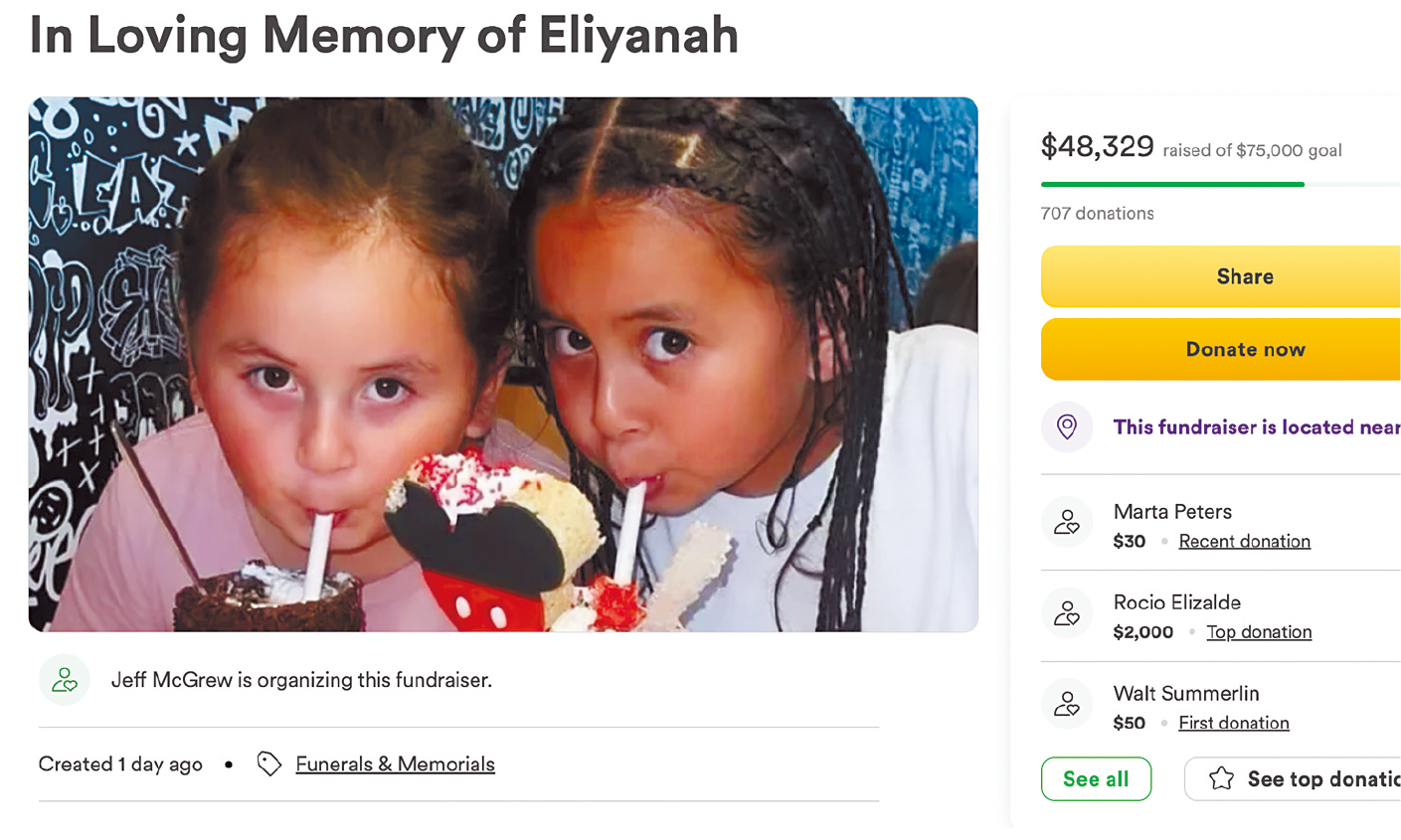The height and width of the screenshot is (840, 1401).
Task: Click the organizer avatar icon beside Jeff McGrew
Action: [x=65, y=680]
